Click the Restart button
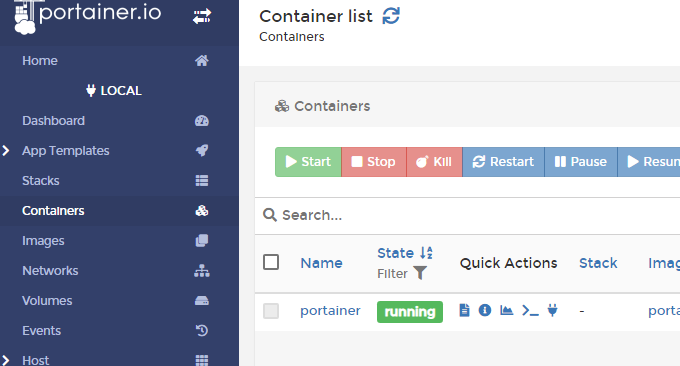Viewport: 680px width, 366px height. (503, 162)
